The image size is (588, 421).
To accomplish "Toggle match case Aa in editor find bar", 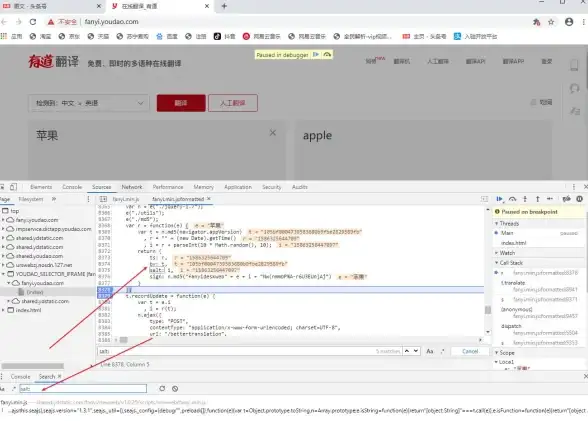I will (x=430, y=351).
